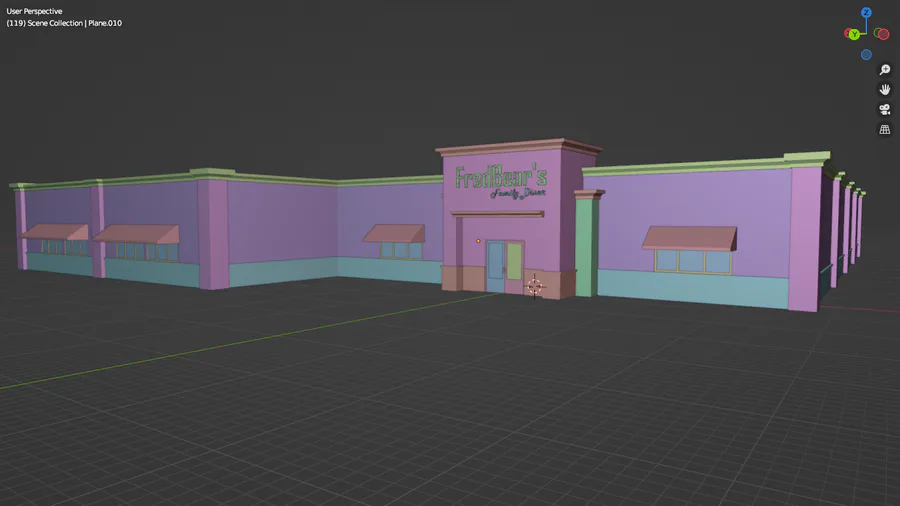Viewport: 900px width, 506px height.
Task: Snap view to green Y axis gizmo
Action: pyautogui.click(x=854, y=34)
